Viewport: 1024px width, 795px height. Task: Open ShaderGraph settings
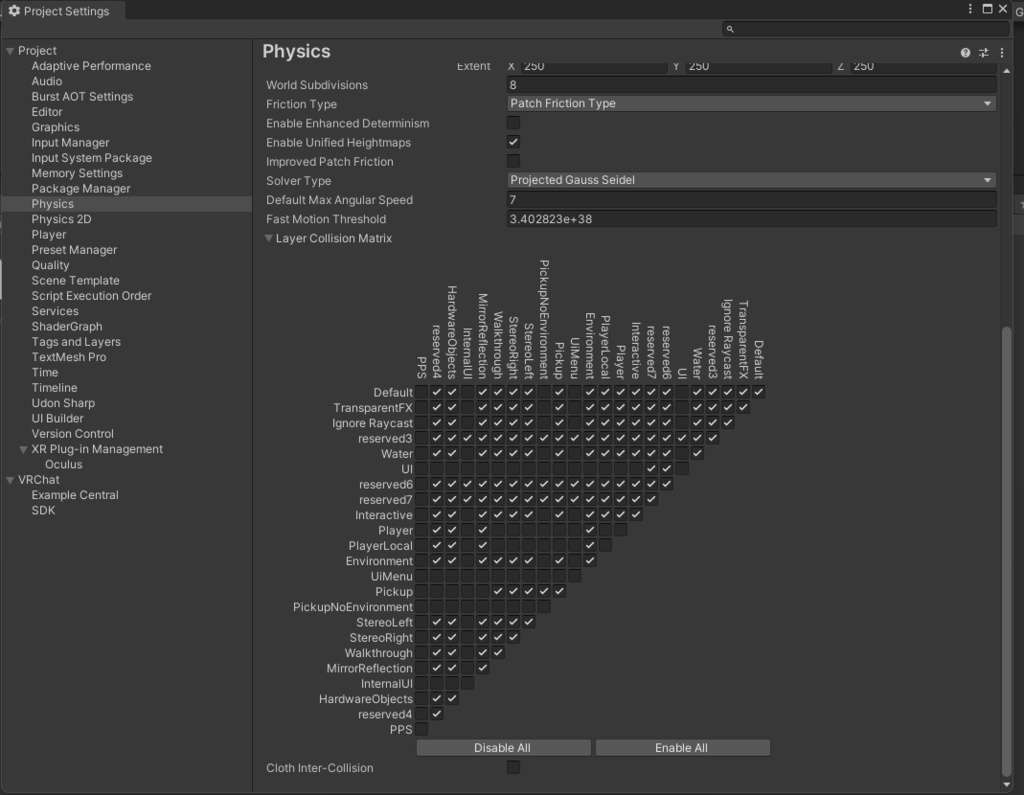(67, 327)
